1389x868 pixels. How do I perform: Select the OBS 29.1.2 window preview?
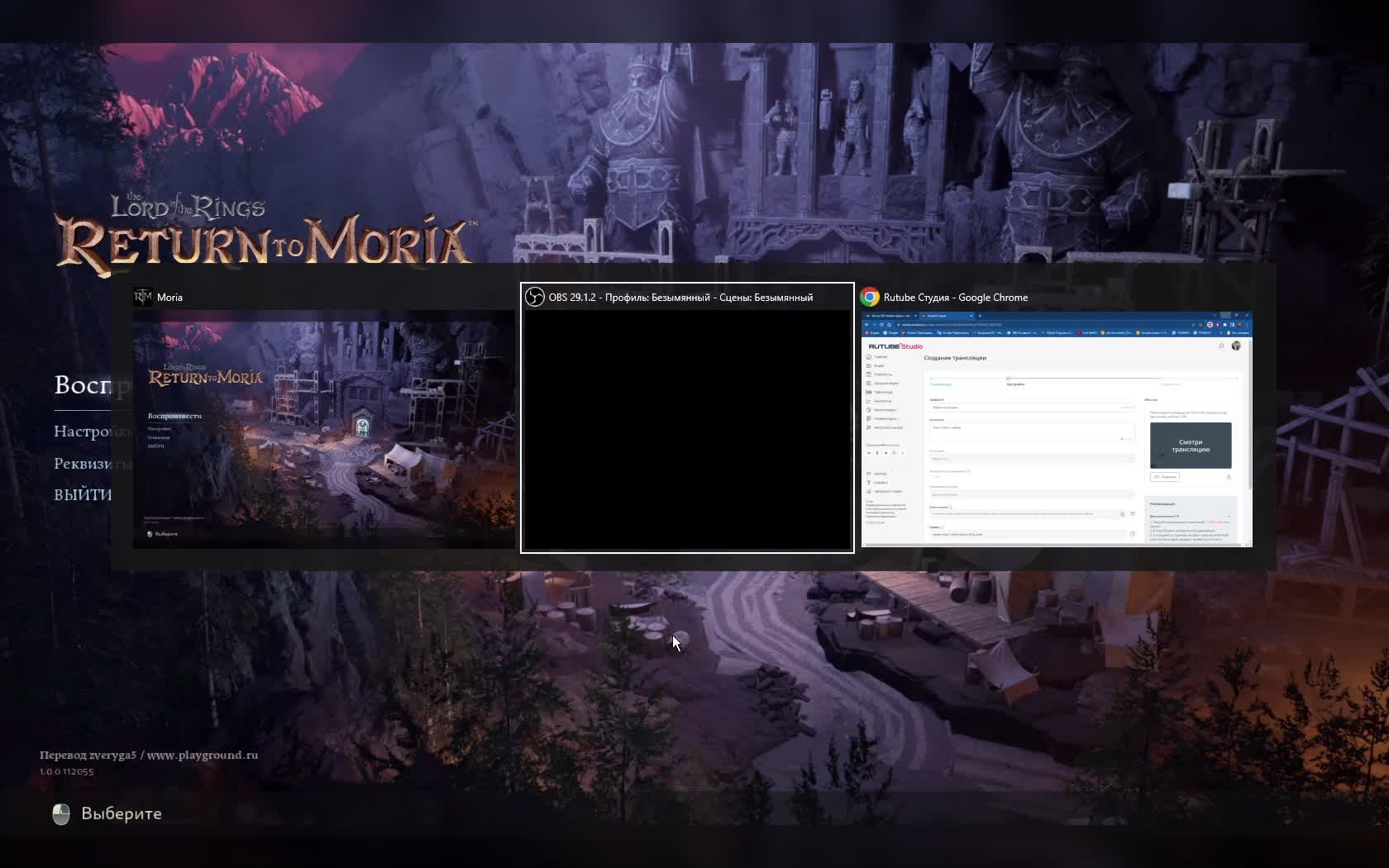point(687,429)
